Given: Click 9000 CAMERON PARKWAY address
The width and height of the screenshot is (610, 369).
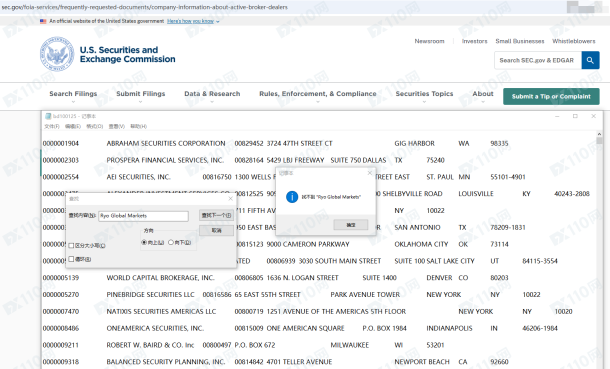Looking at the screenshot, I should point(308,244).
